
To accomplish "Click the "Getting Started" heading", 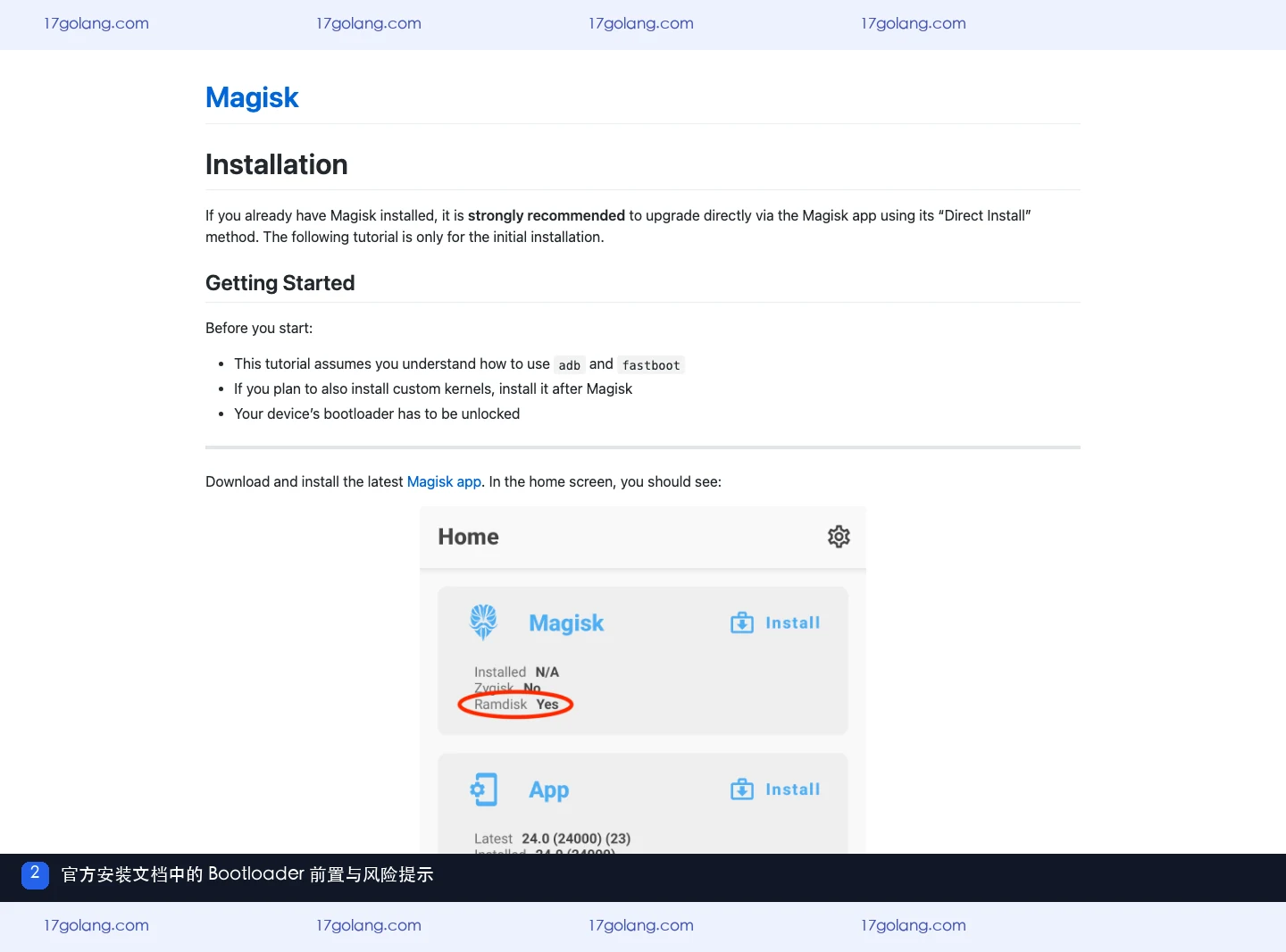I will point(280,283).
